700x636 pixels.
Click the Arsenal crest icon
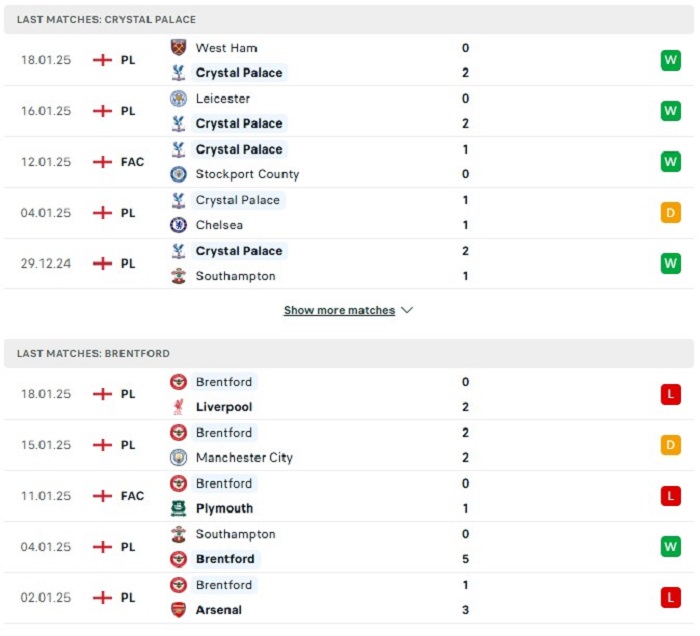click(x=179, y=610)
